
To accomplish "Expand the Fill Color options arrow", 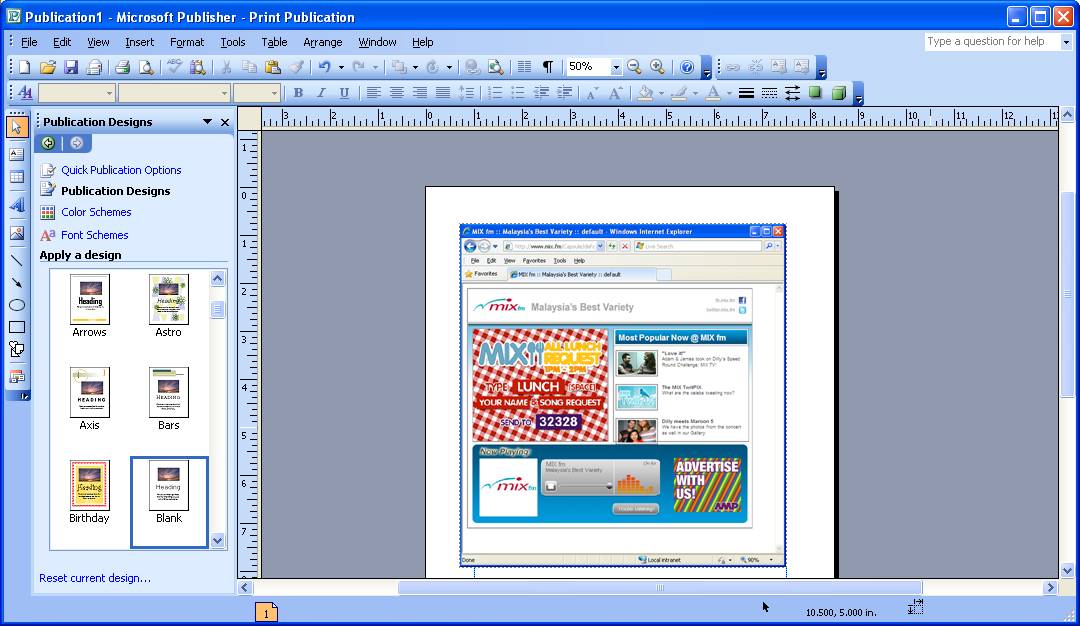I will 661,93.
